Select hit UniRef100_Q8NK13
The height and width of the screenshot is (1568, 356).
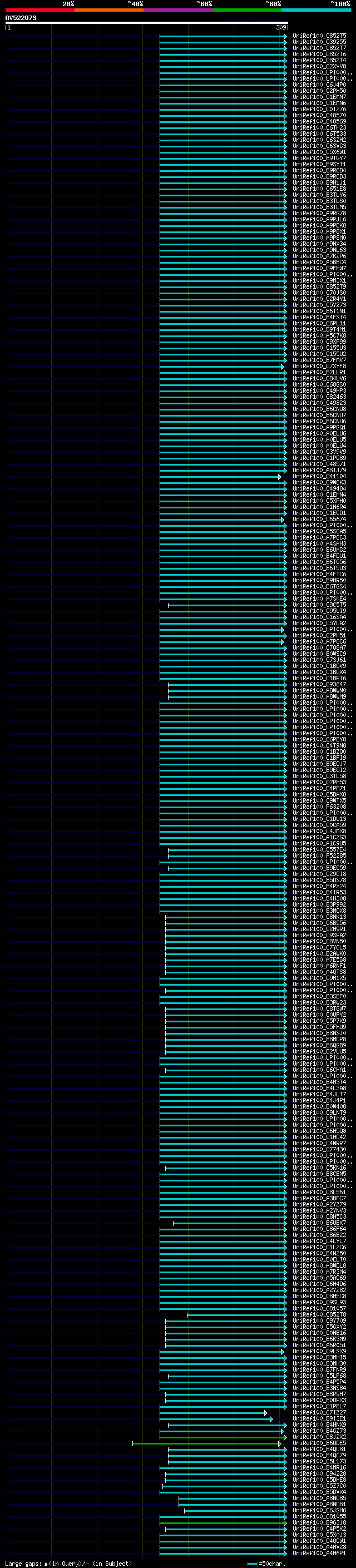tap(319, 917)
